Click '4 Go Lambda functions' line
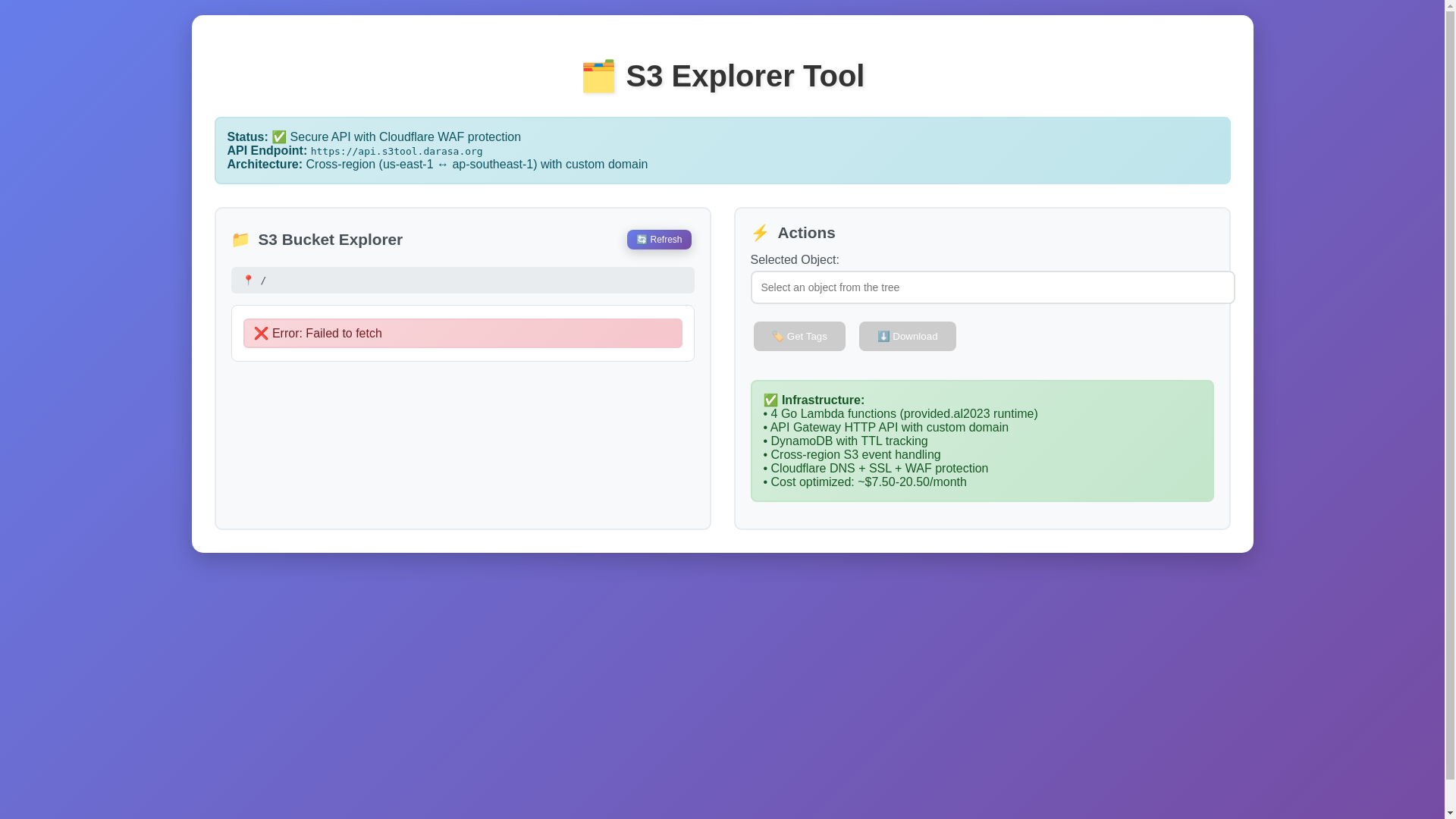 pyautogui.click(x=900, y=414)
